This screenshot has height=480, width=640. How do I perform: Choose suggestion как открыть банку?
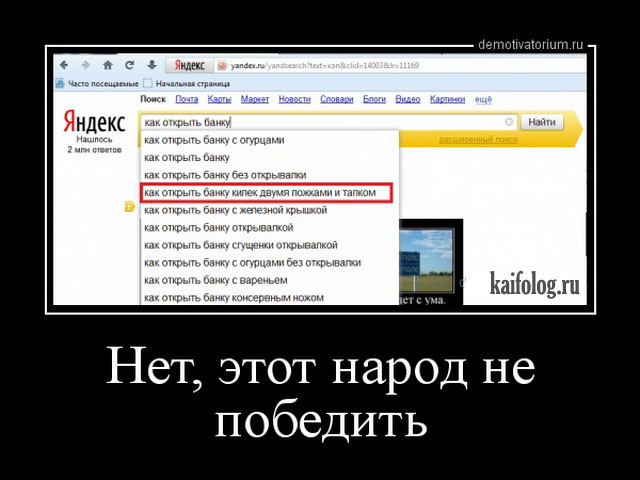coord(269,158)
